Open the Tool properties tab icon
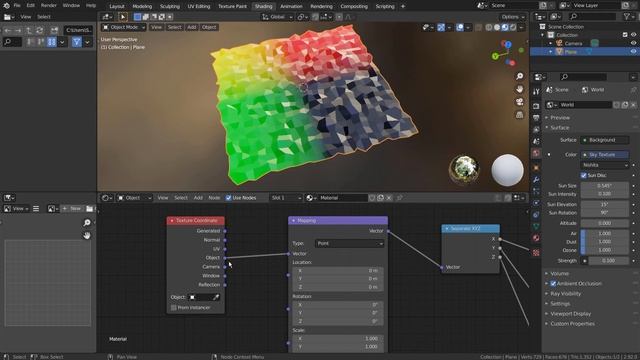 536,91
